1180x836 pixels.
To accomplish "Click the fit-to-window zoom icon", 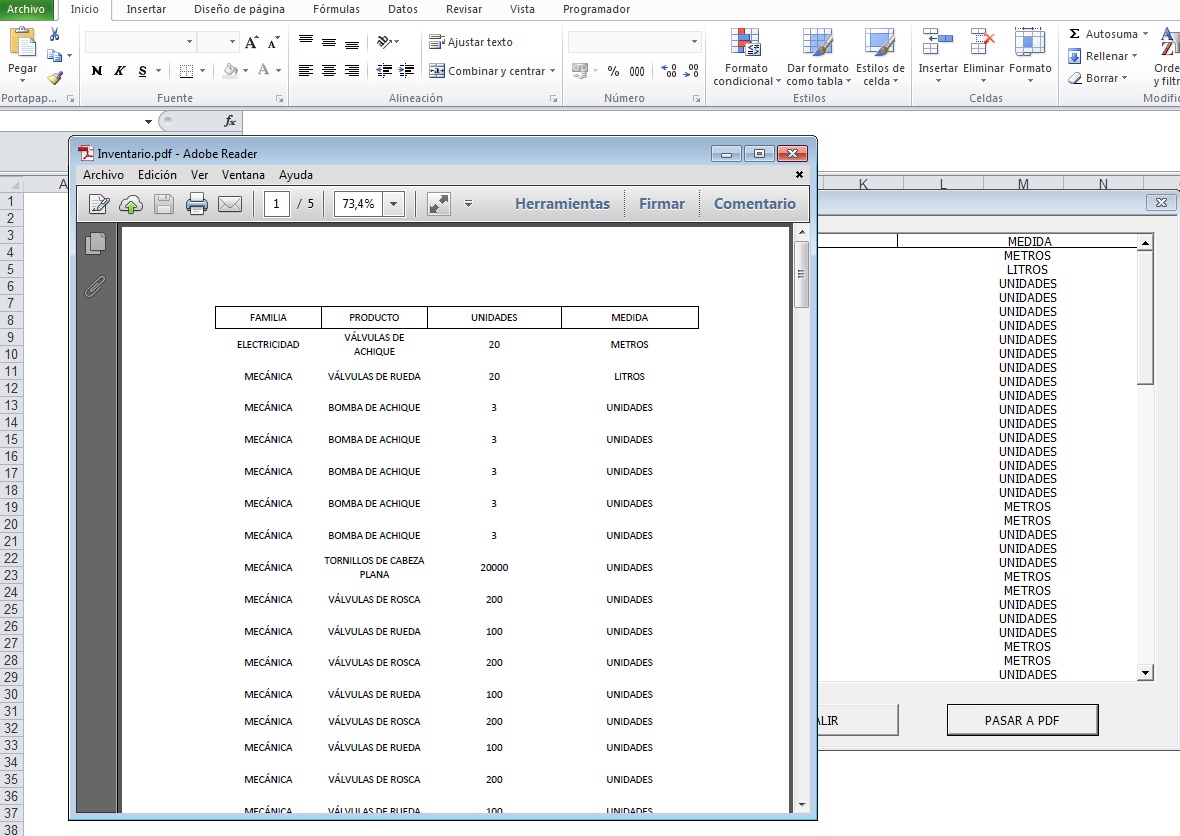I will click(438, 204).
